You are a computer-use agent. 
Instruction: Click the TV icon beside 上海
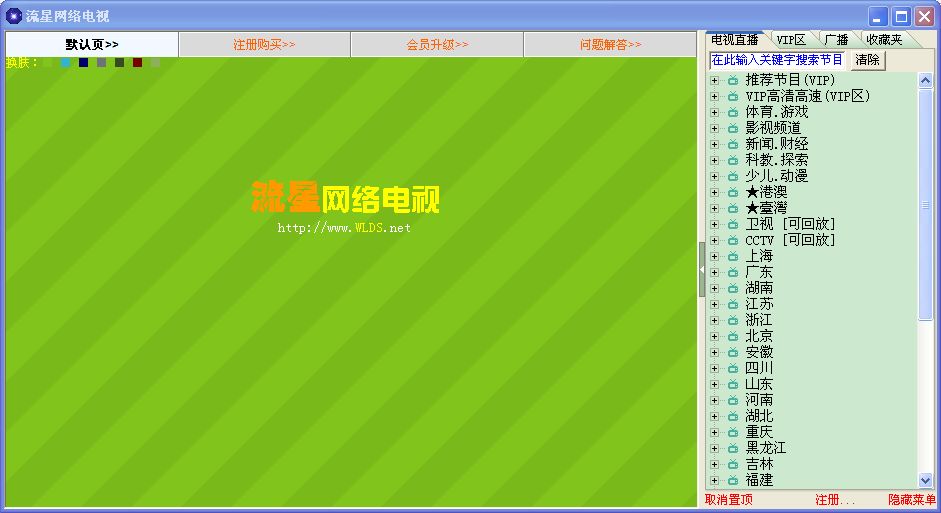[x=733, y=256]
